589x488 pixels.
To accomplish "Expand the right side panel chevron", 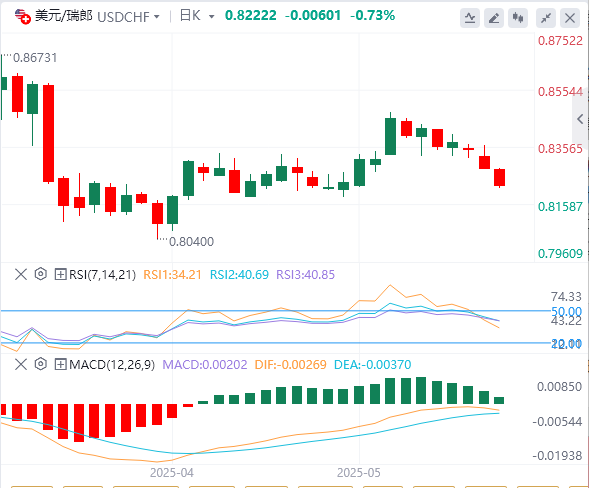I will point(580,119).
